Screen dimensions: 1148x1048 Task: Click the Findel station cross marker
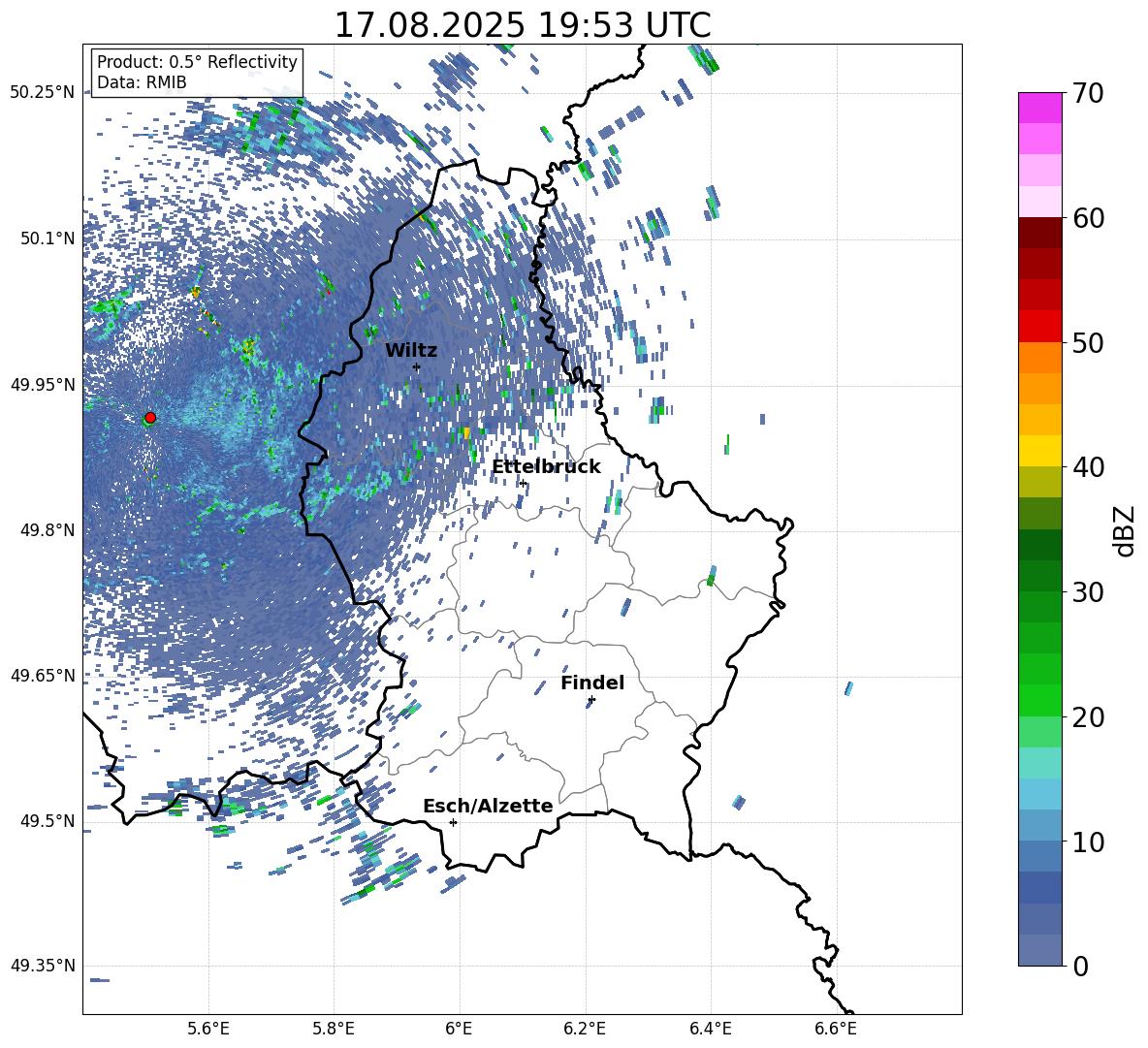[591, 700]
